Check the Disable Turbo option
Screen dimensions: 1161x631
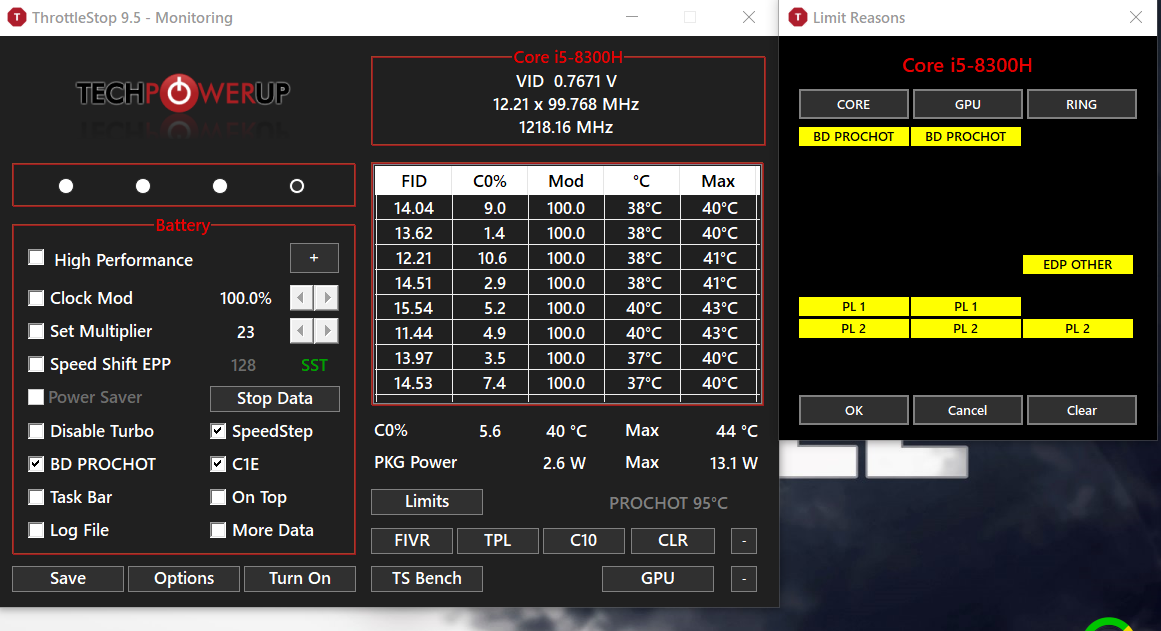36,431
